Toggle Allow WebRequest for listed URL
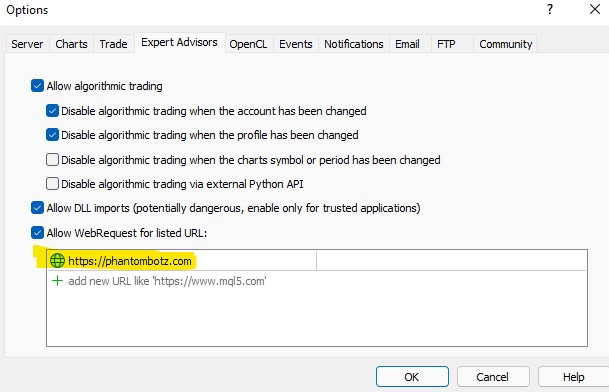This screenshot has width=609, height=392. click(x=37, y=233)
